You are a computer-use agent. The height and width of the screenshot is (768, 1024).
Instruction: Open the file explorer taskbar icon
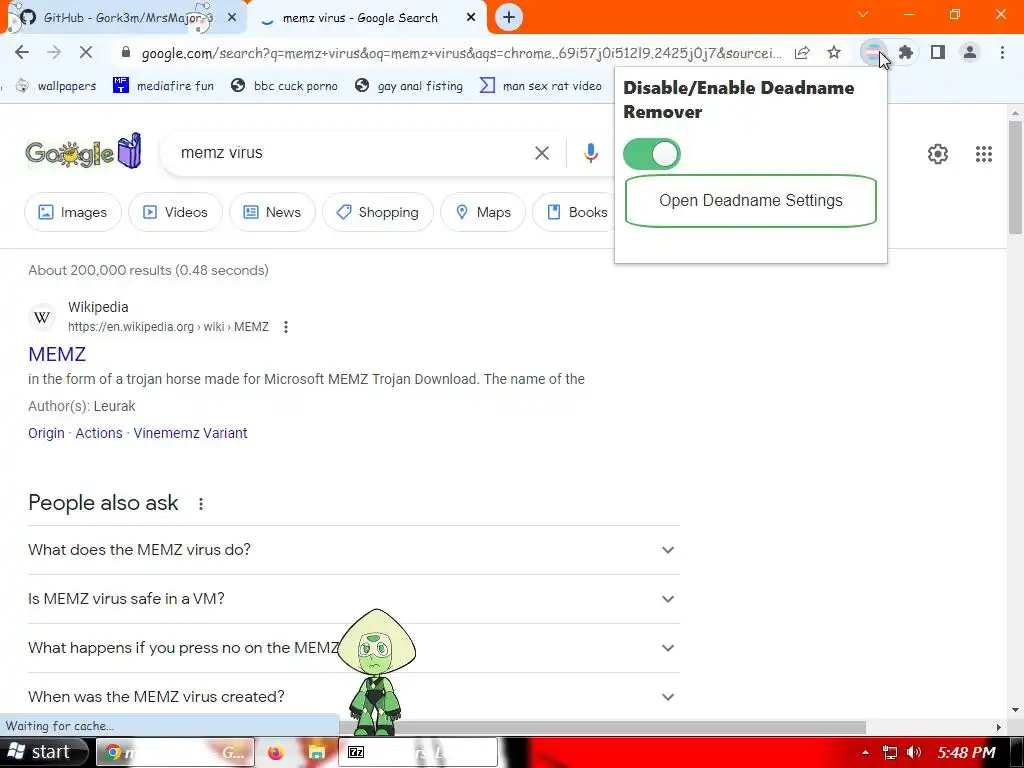(317, 752)
